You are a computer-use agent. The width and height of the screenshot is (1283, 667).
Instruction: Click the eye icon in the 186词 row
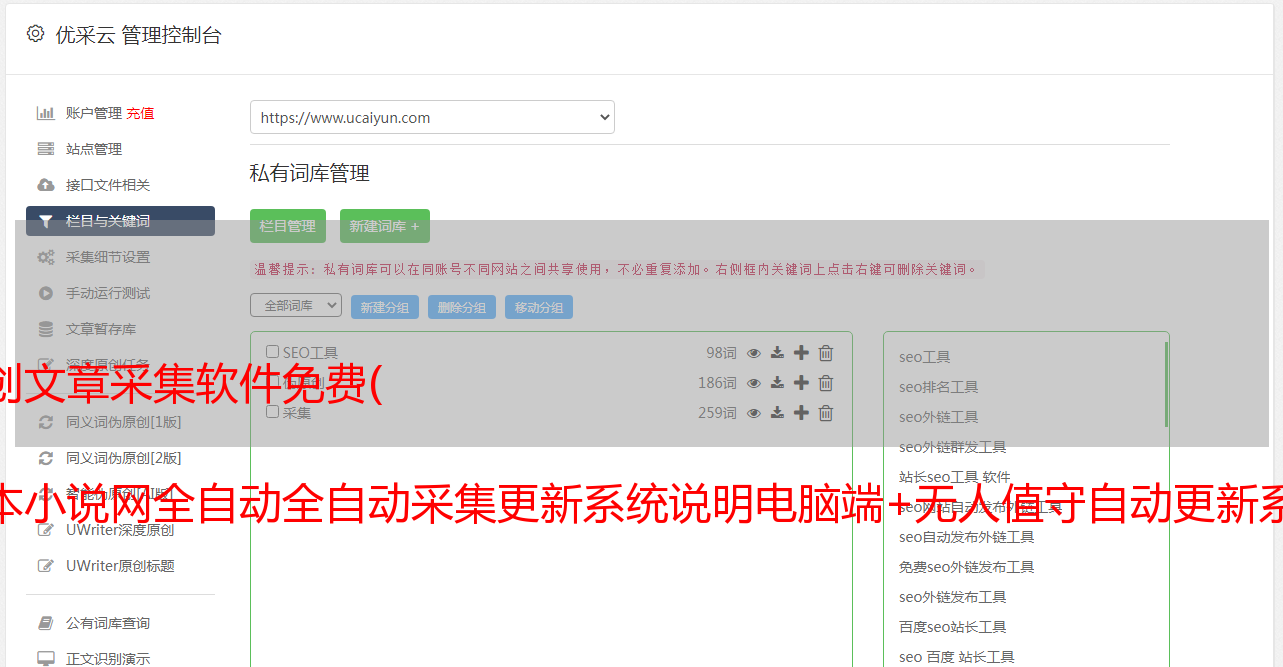coord(754,383)
